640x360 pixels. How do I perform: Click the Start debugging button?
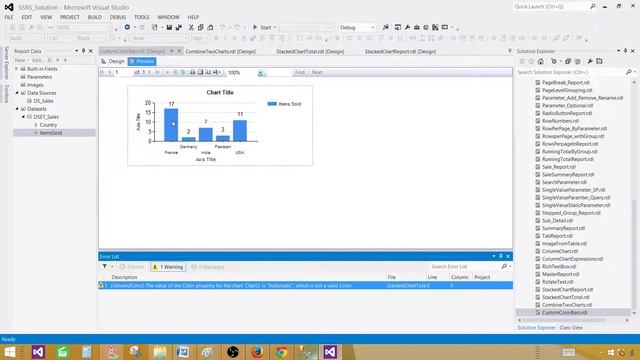[262, 27]
